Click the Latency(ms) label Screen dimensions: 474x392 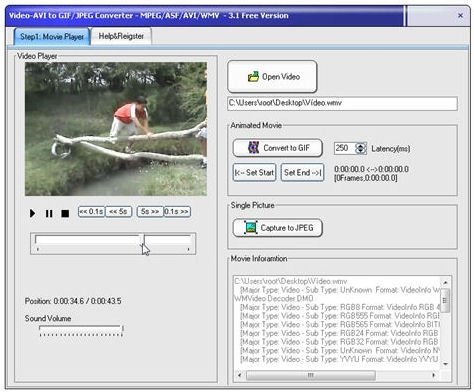point(391,149)
